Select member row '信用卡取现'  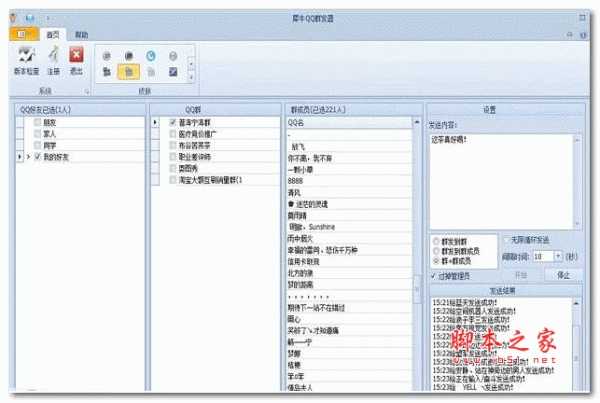click(x=349, y=261)
